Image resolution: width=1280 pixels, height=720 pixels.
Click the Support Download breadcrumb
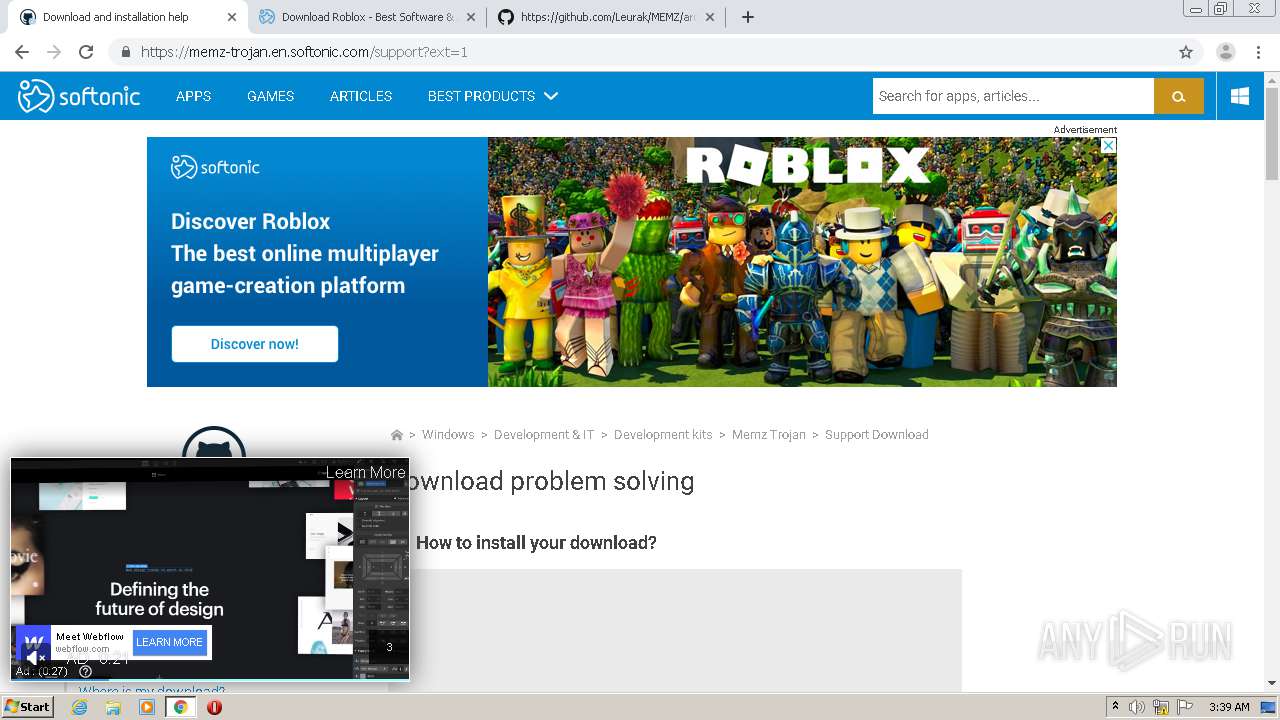pyautogui.click(x=877, y=435)
